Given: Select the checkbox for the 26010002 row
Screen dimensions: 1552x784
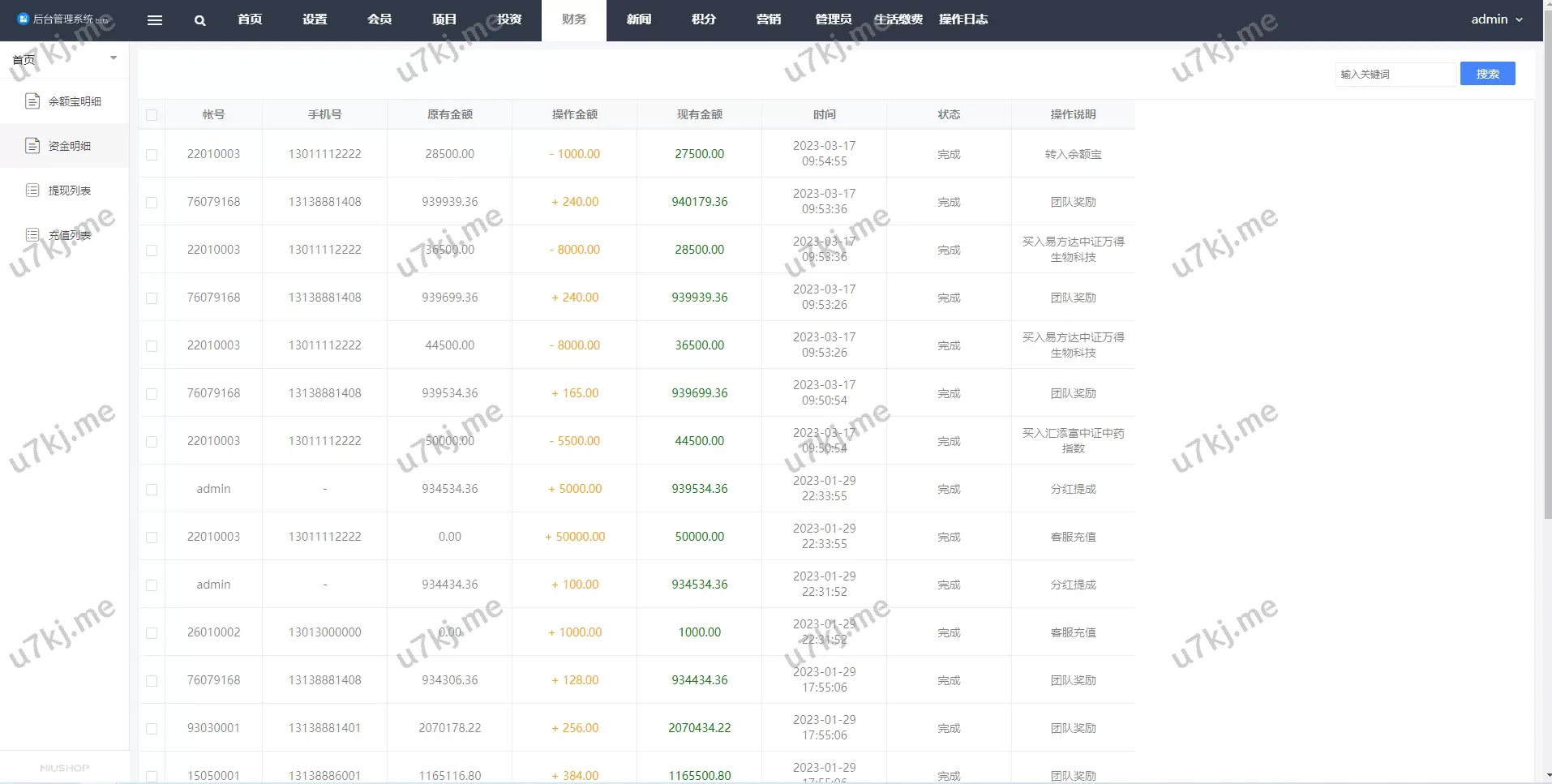Looking at the screenshot, I should point(152,632).
